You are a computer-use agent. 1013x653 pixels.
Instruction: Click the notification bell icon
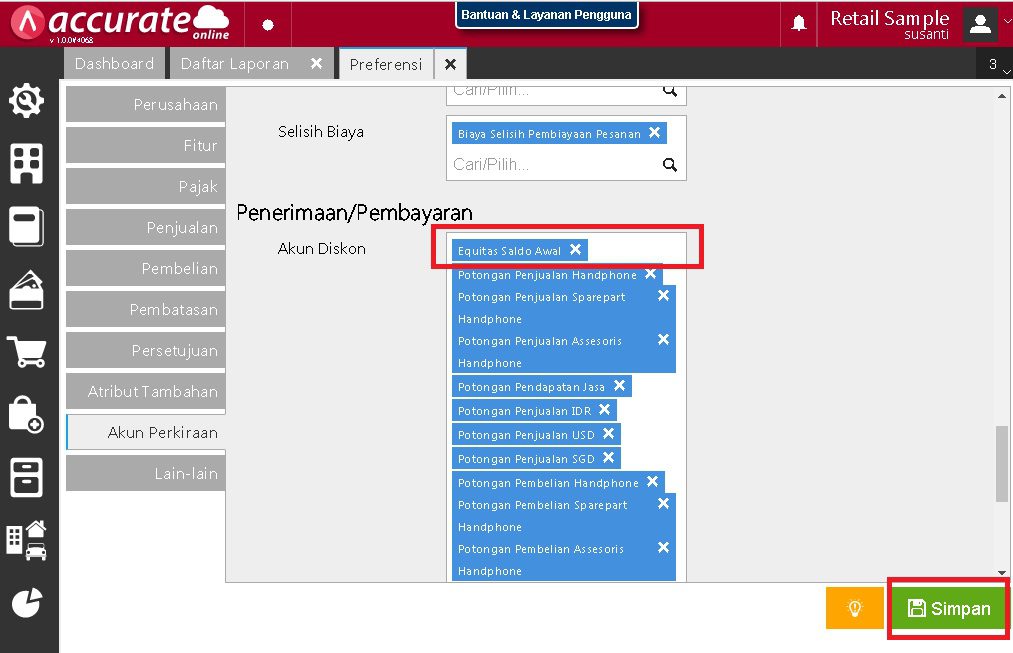click(x=798, y=22)
